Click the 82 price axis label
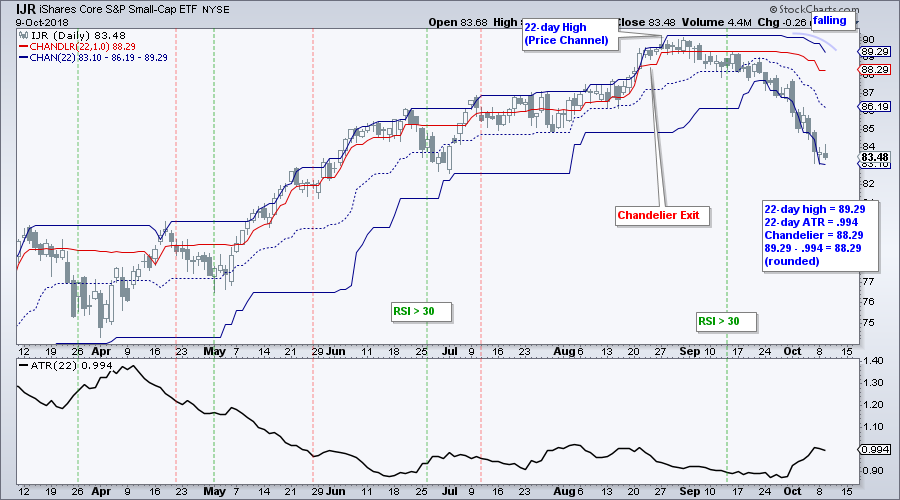 coord(868,184)
